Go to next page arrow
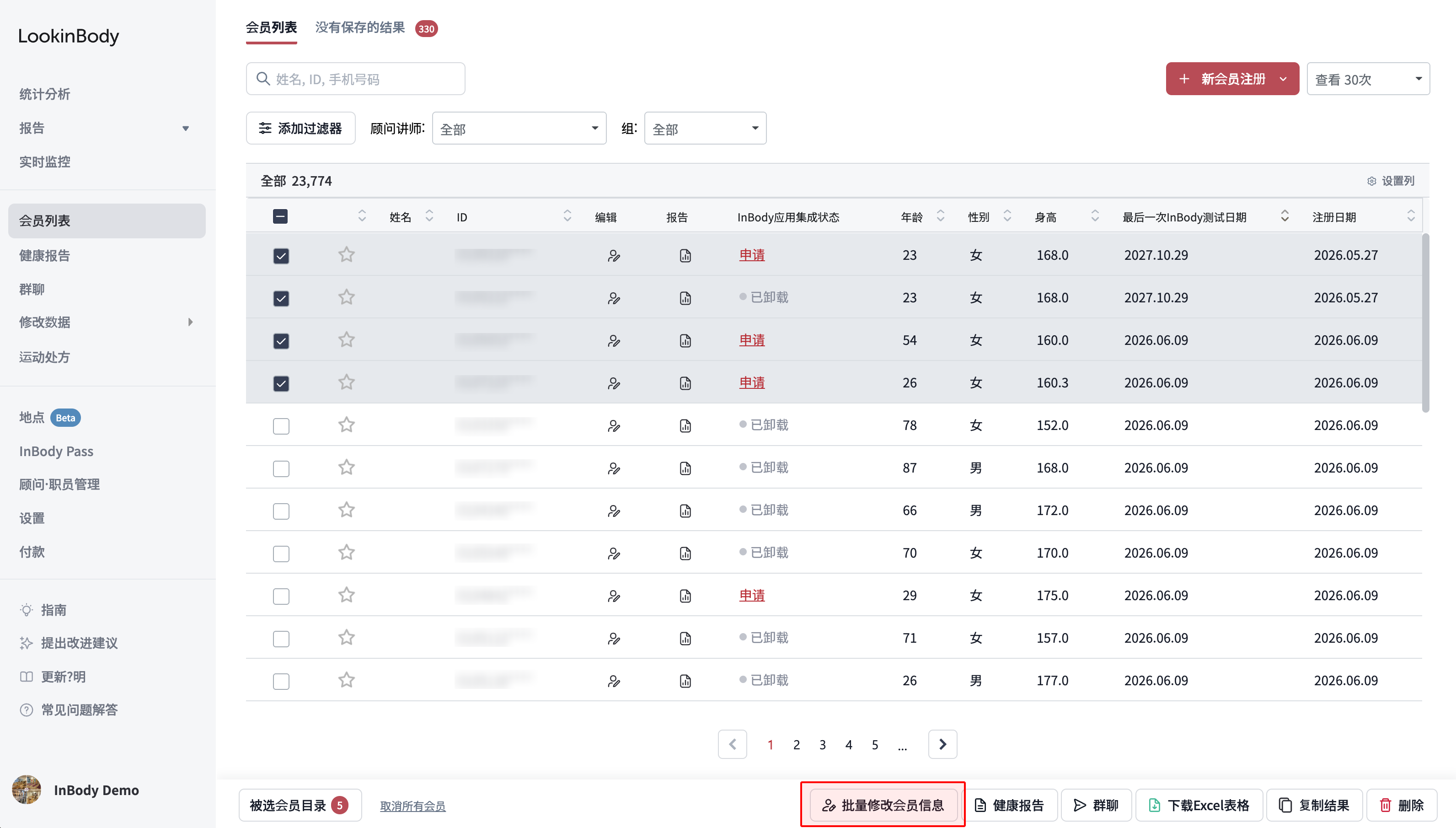The width and height of the screenshot is (1456, 828). 942,744
